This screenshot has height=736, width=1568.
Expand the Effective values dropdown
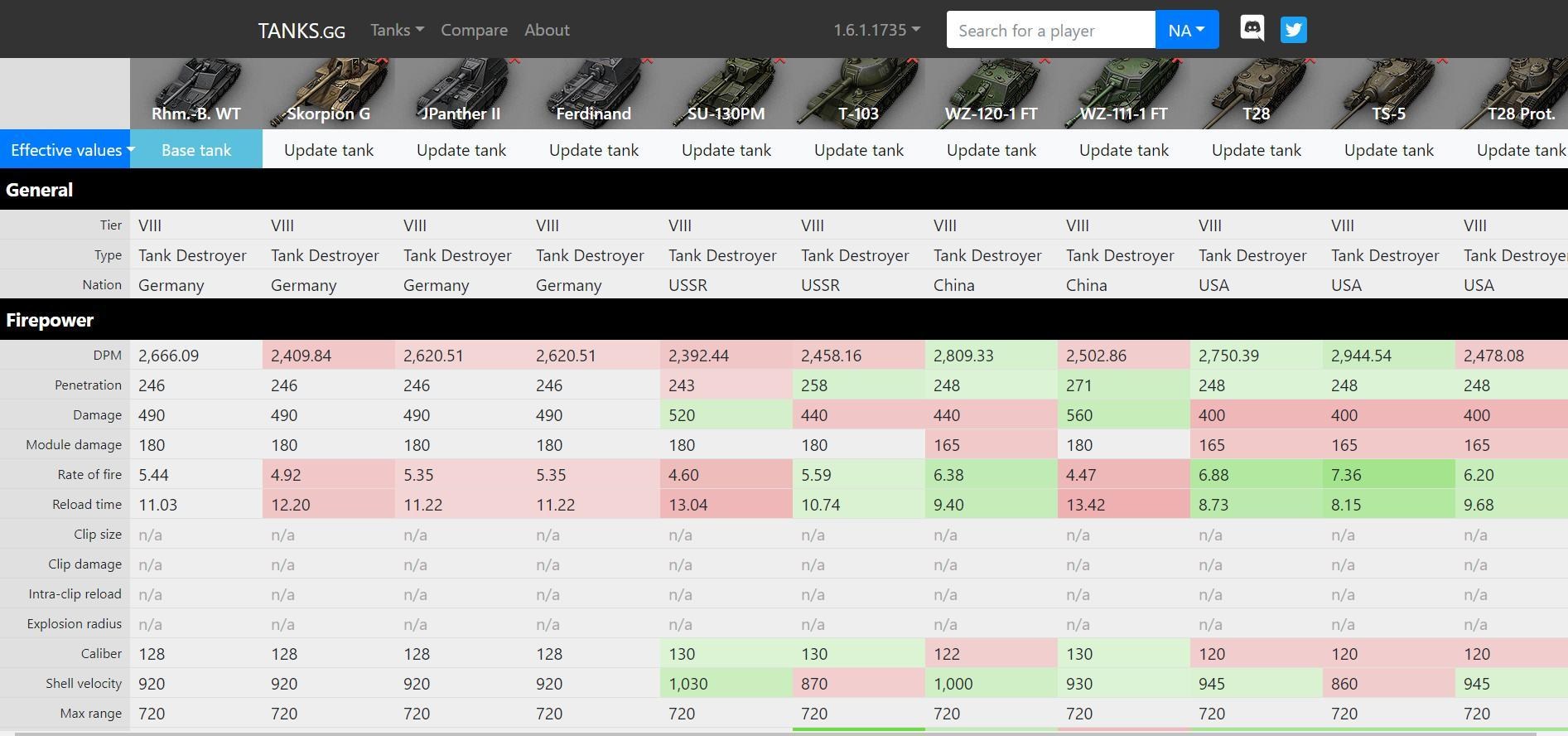coord(71,150)
